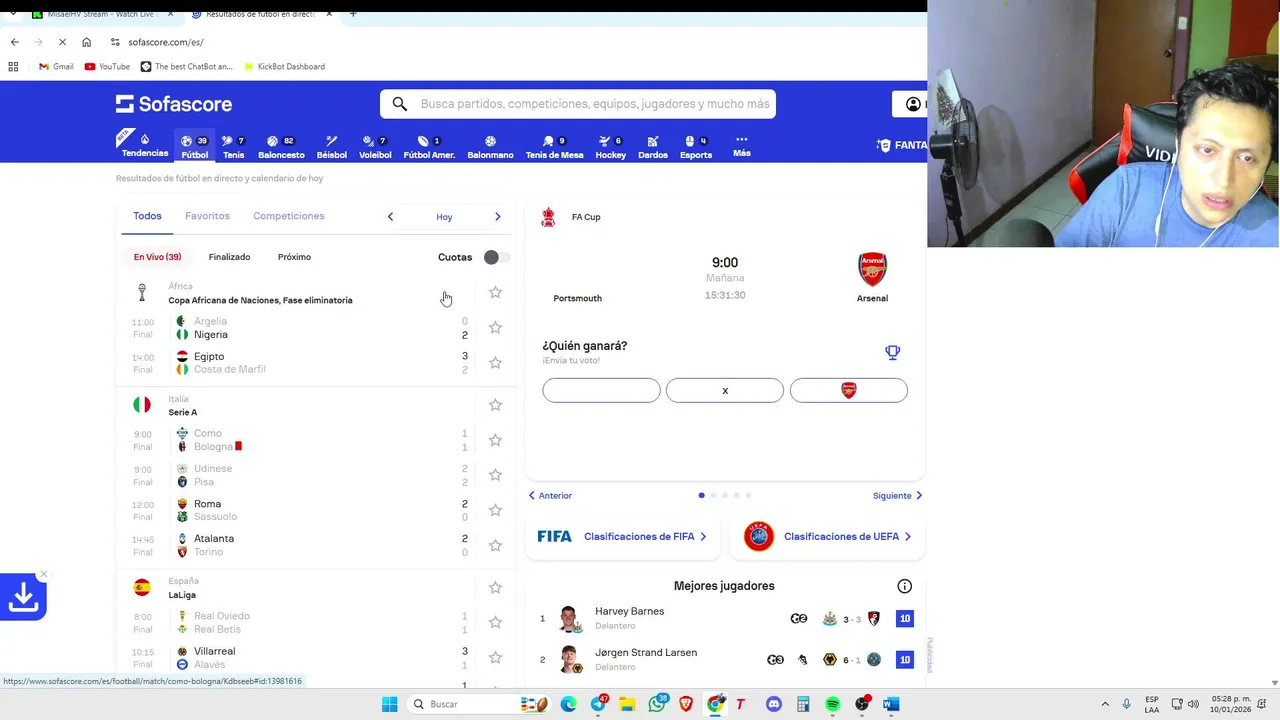The image size is (1280, 720).
Task: Open the Fantasy section in header
Action: pyautogui.click(x=902, y=145)
